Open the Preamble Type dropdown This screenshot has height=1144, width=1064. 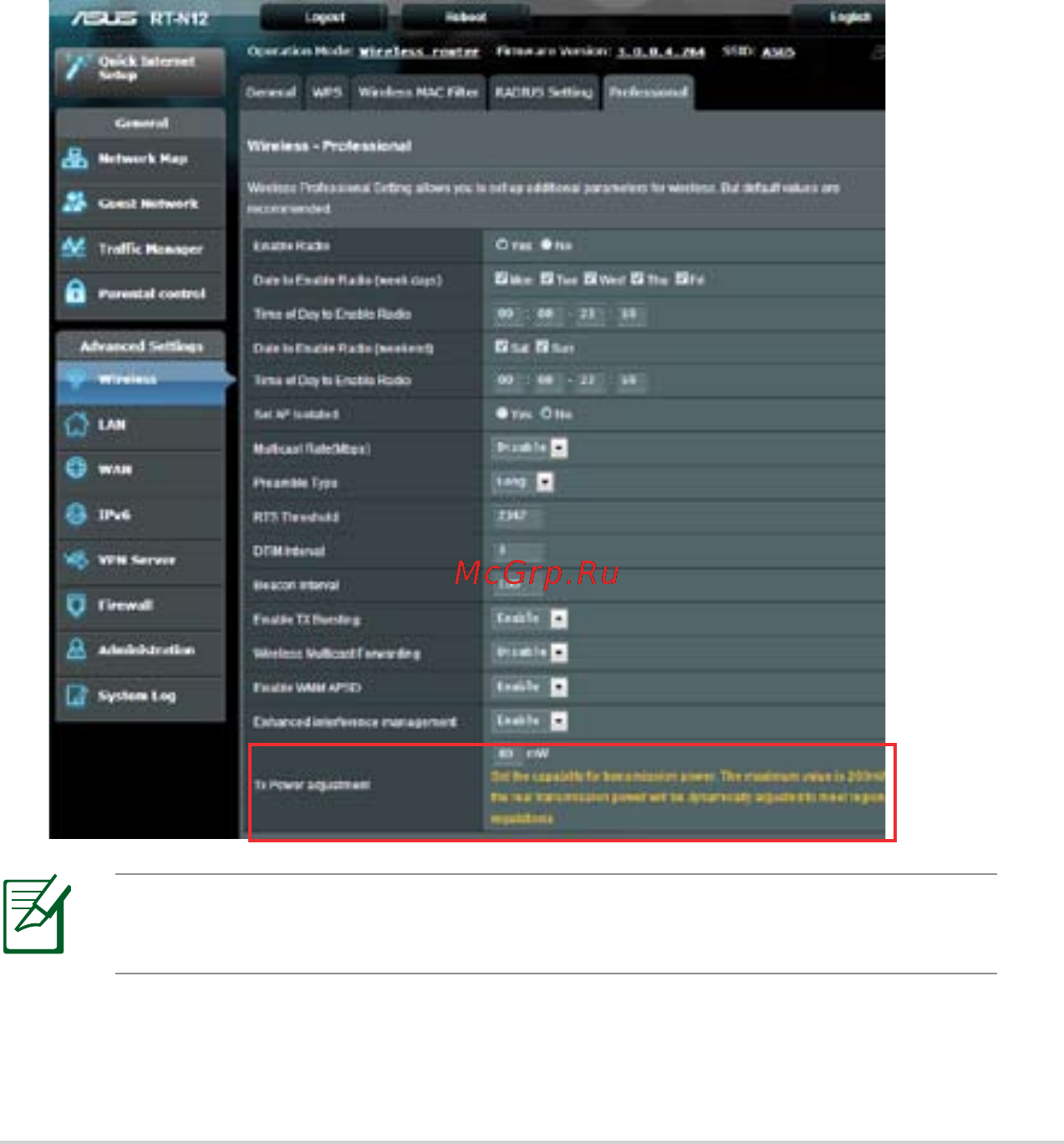[x=523, y=482]
